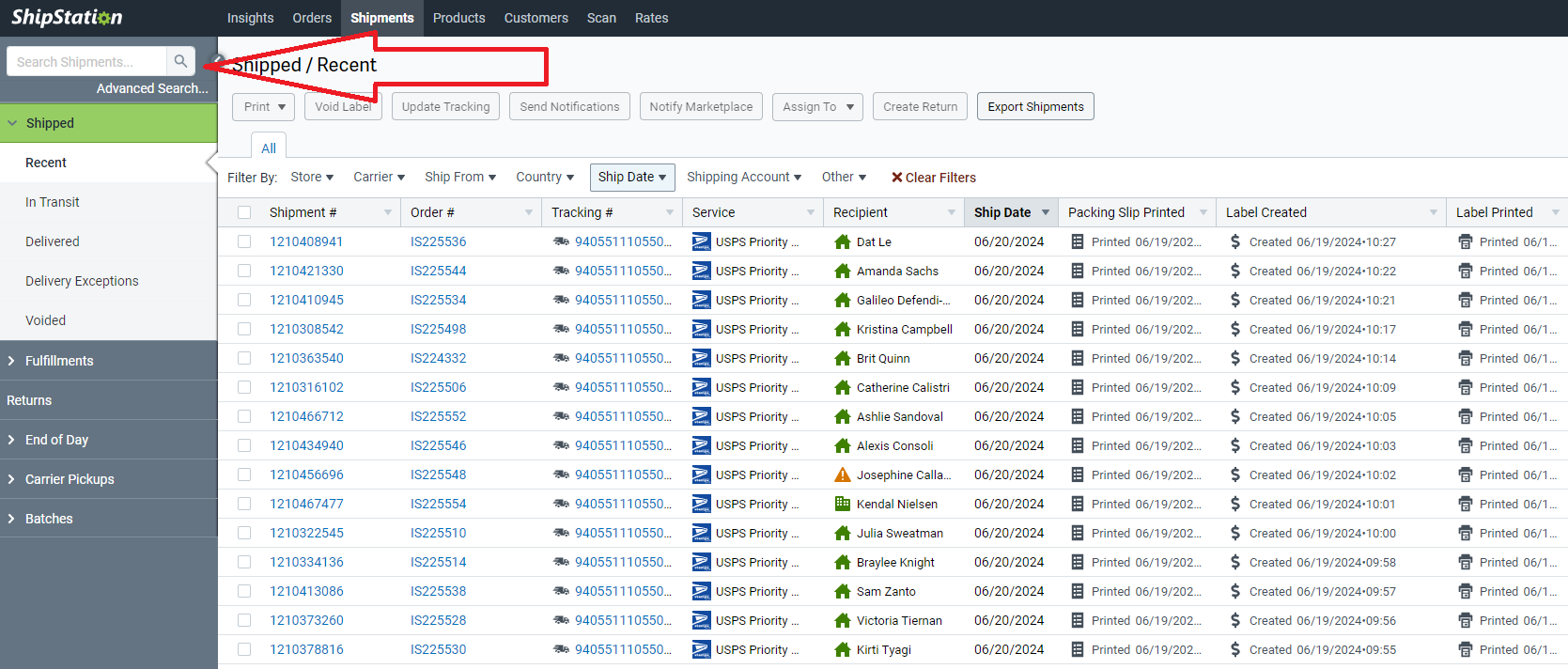Click truck icon beside Dat Le's tracking number

pos(562,241)
